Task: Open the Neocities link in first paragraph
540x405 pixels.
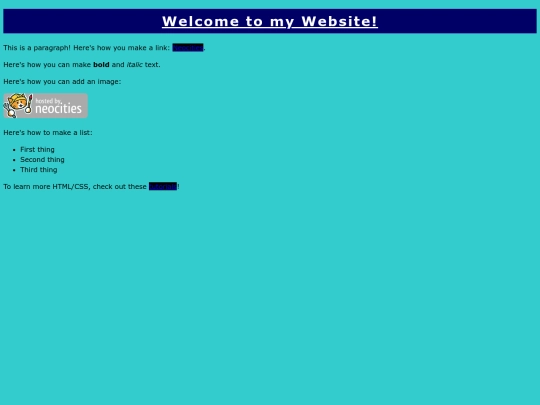Action: [x=188, y=48]
